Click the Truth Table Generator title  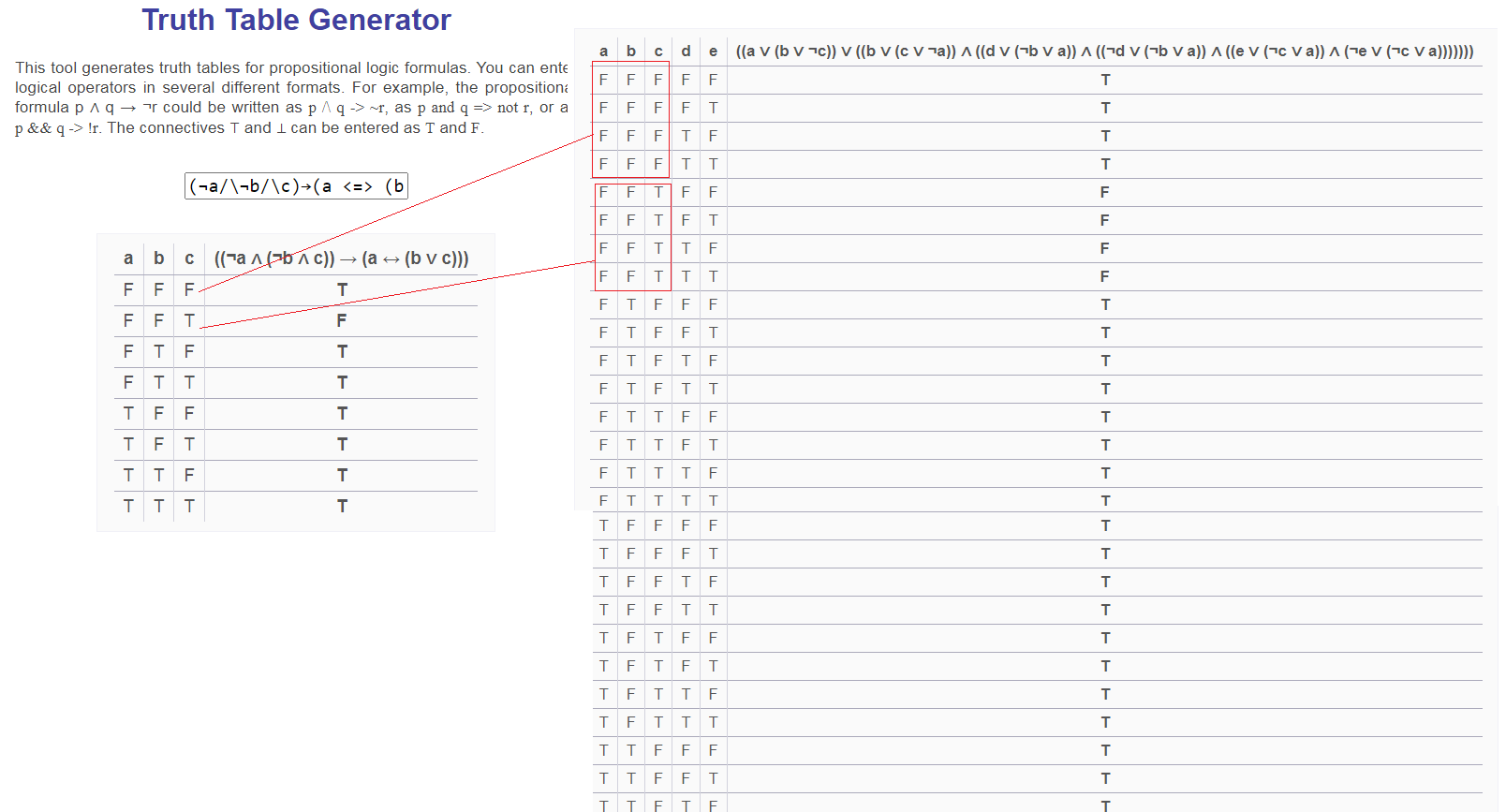[296, 20]
